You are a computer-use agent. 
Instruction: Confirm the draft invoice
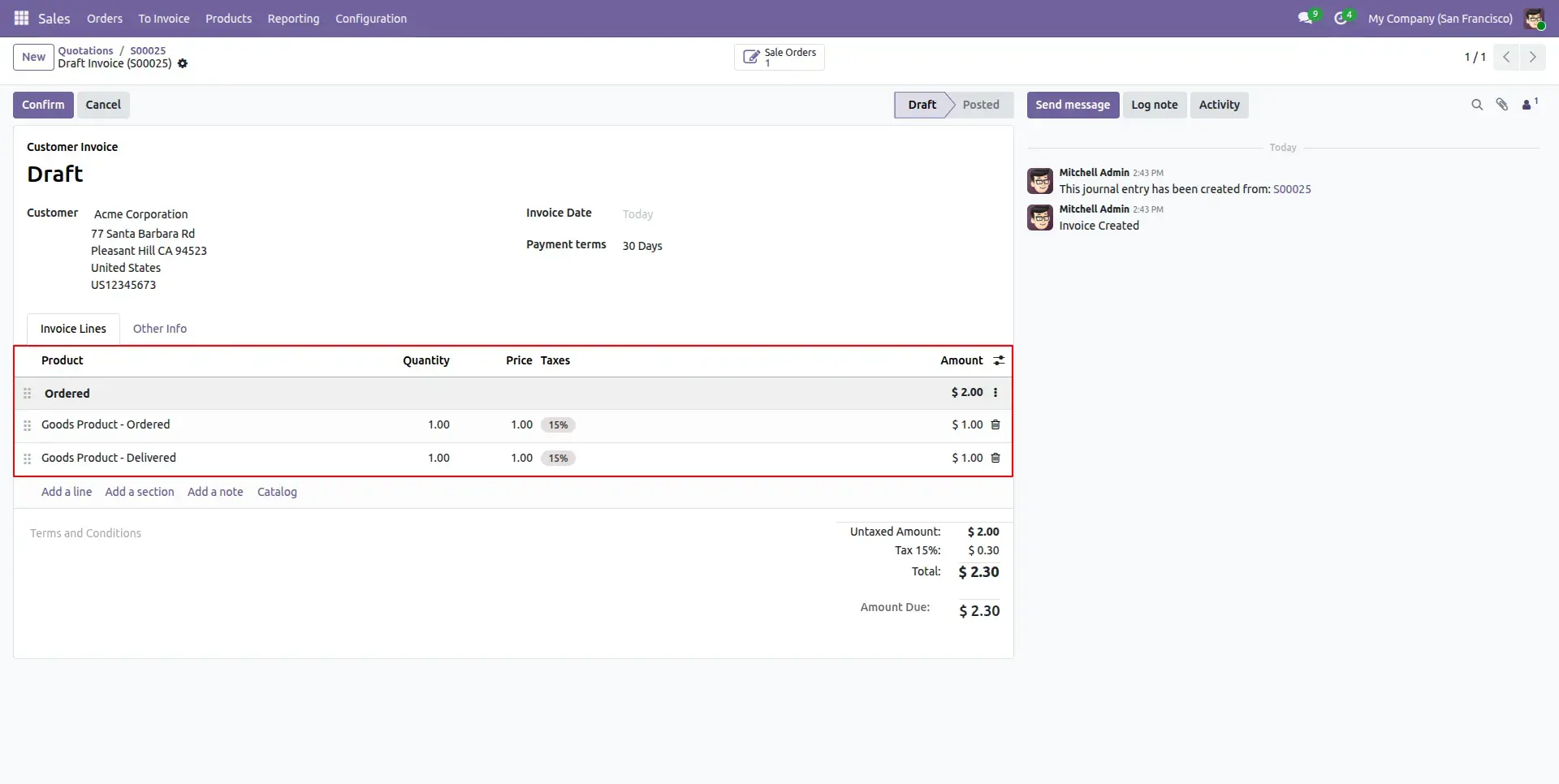(43, 105)
